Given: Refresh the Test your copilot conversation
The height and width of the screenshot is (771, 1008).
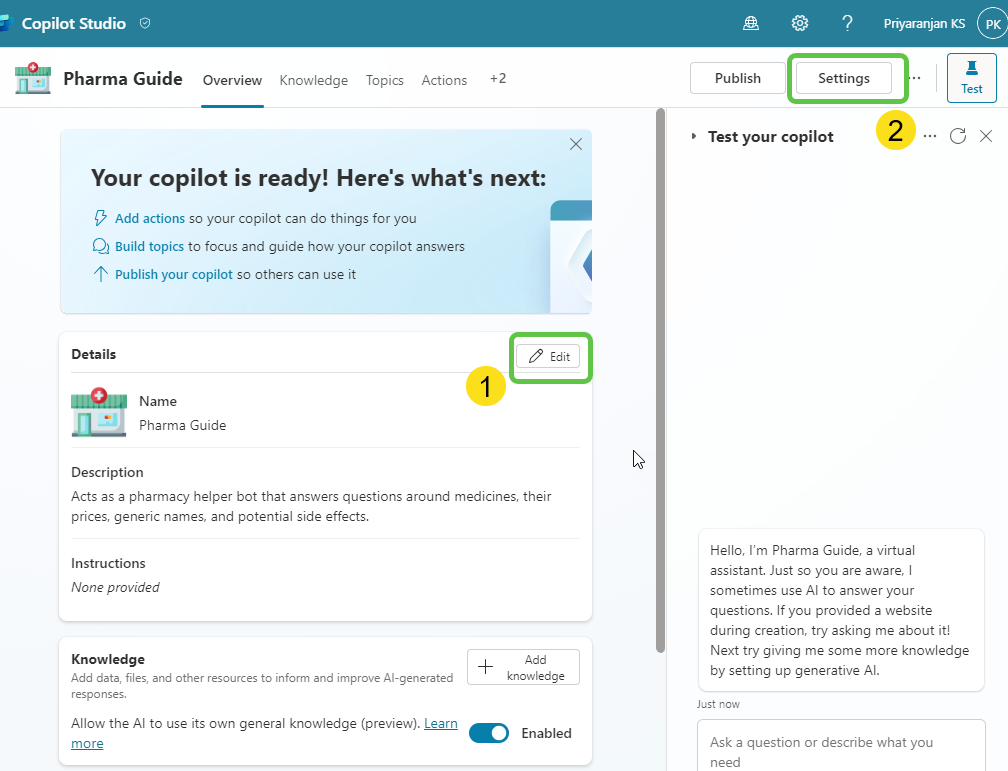Looking at the screenshot, I should pyautogui.click(x=957, y=136).
